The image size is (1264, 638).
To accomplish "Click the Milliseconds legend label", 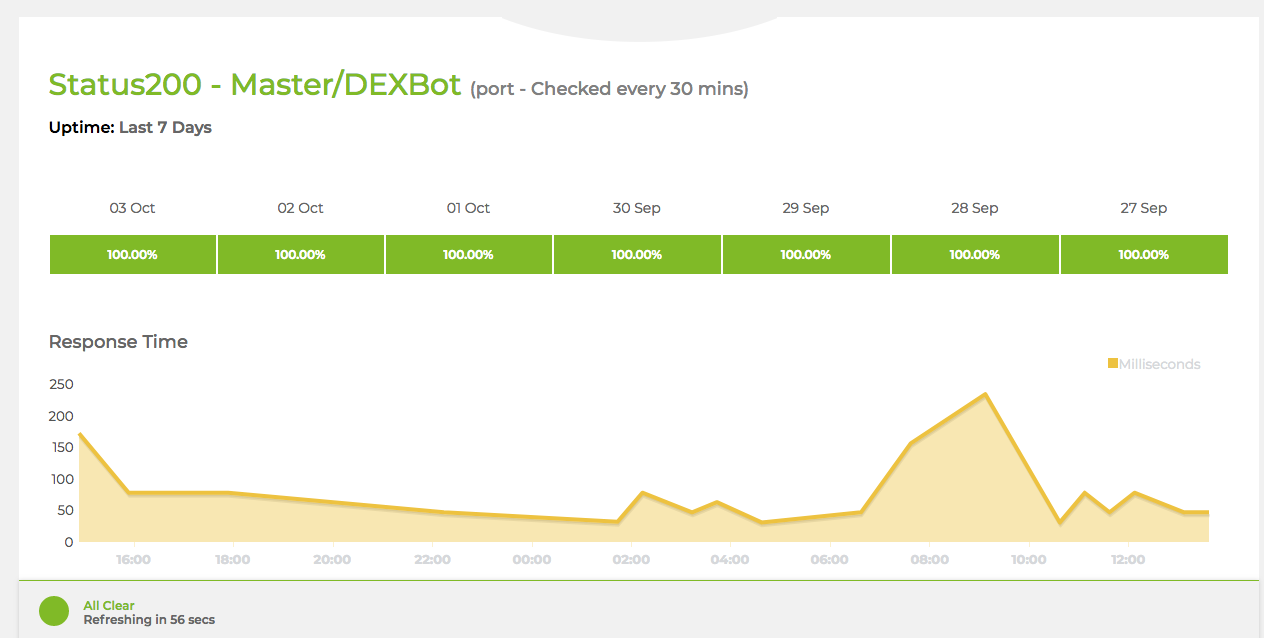I will (1160, 364).
